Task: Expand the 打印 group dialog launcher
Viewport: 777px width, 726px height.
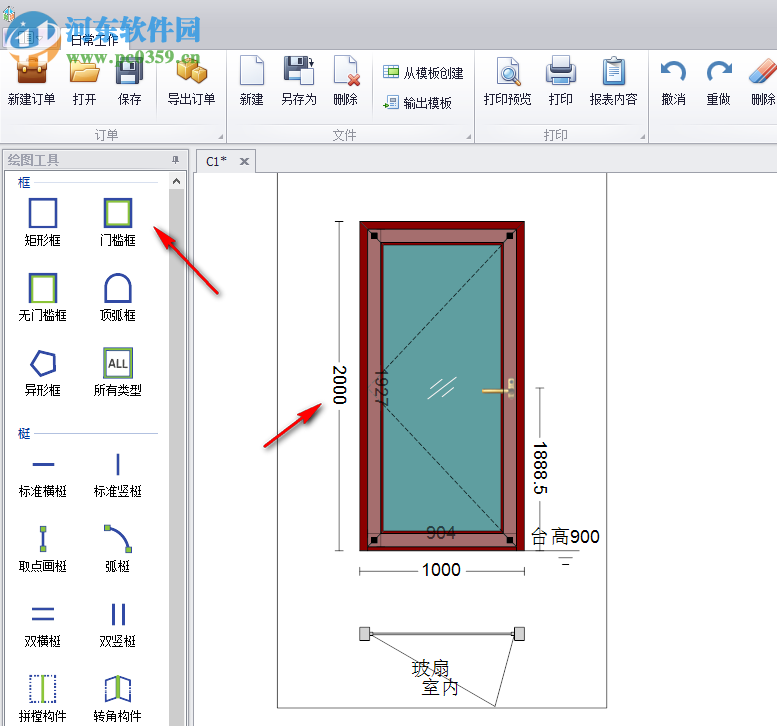Action: coord(643,137)
